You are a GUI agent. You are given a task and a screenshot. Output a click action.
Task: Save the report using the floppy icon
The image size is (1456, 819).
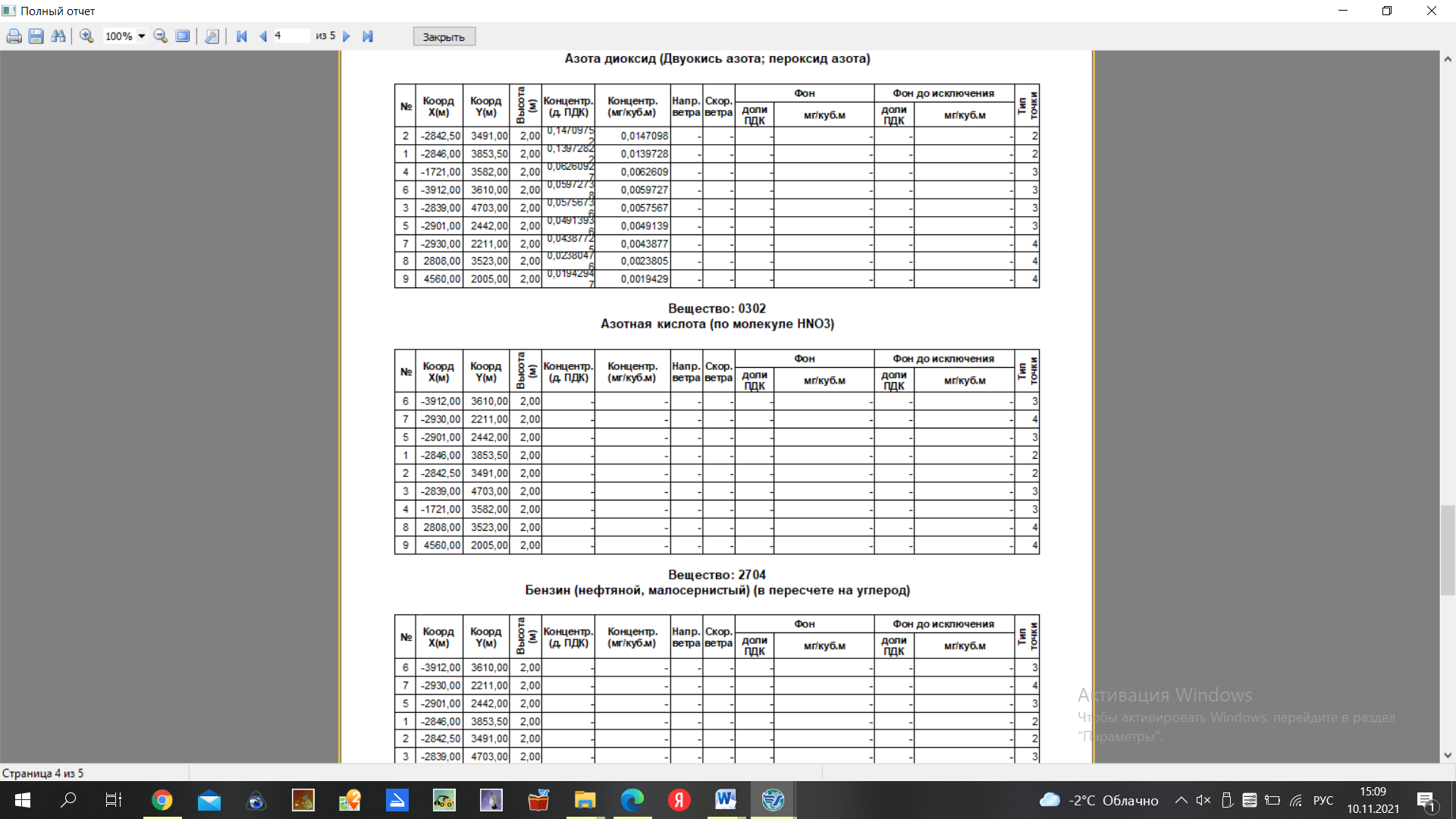click(36, 36)
